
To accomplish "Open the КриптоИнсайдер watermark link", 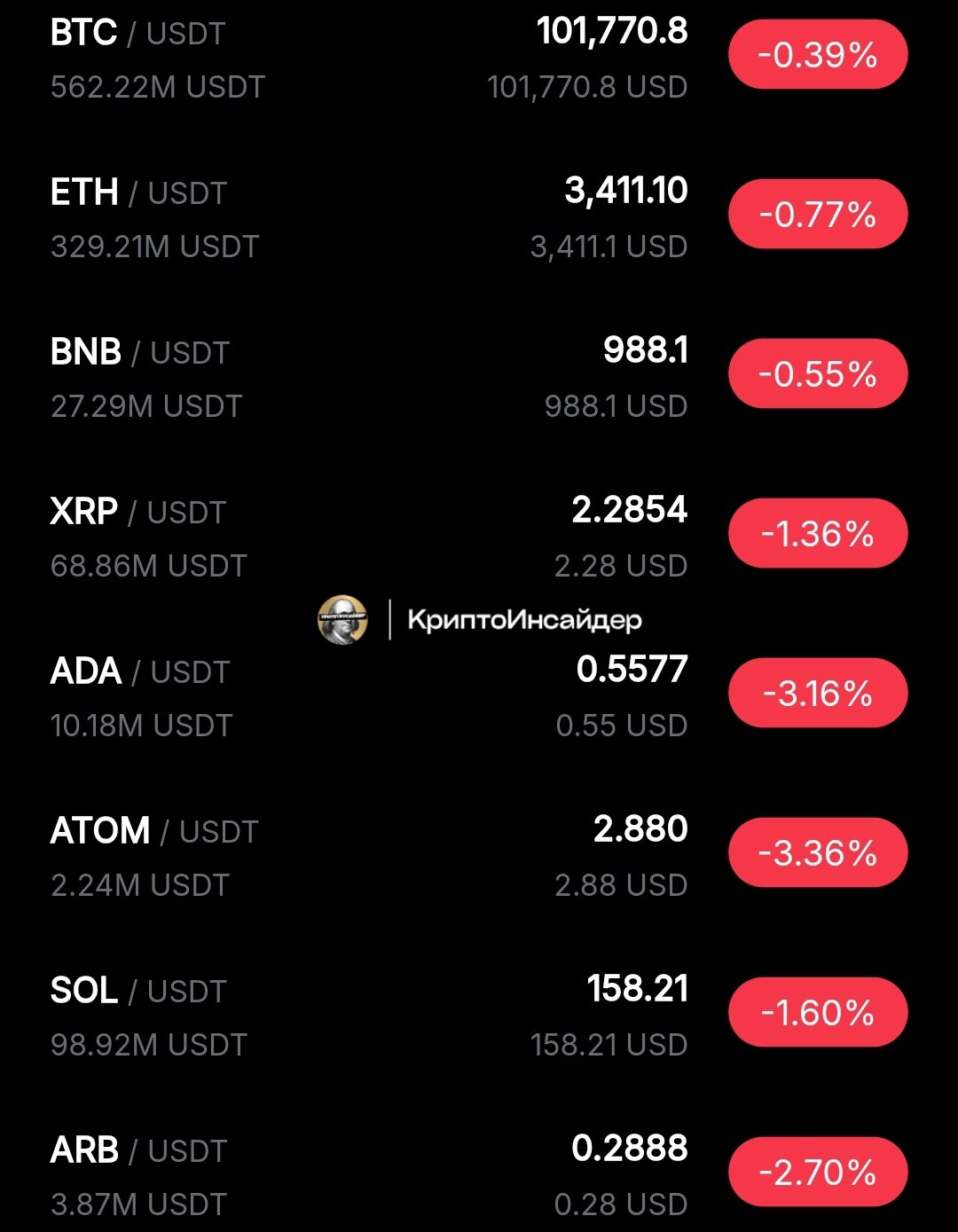I will point(524,619).
